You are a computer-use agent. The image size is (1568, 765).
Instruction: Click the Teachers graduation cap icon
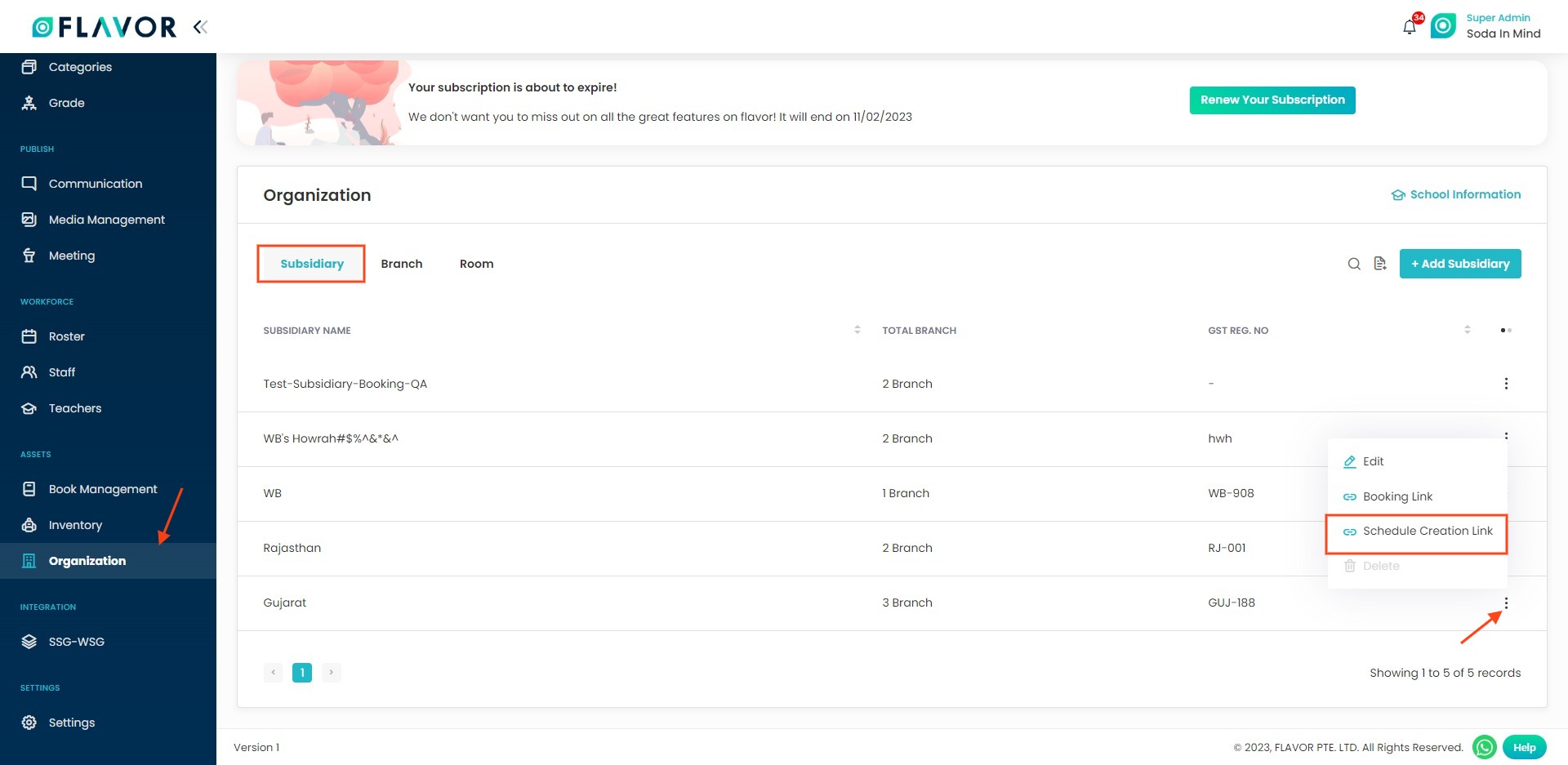pyautogui.click(x=29, y=408)
